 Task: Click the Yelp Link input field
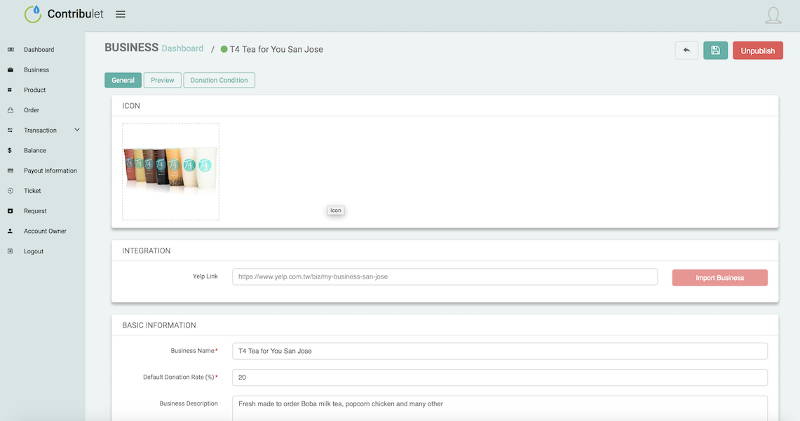click(445, 277)
